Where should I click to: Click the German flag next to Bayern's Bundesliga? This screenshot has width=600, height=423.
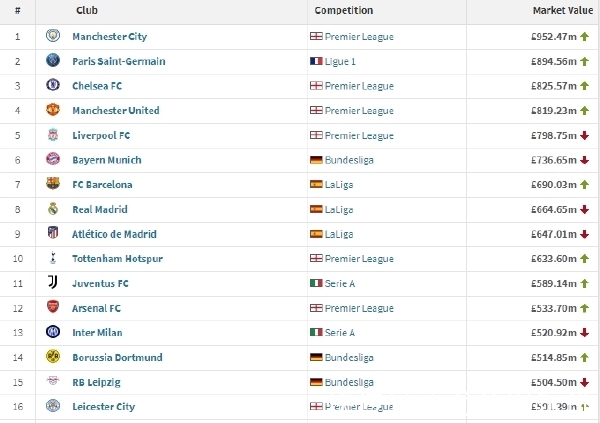pos(316,160)
